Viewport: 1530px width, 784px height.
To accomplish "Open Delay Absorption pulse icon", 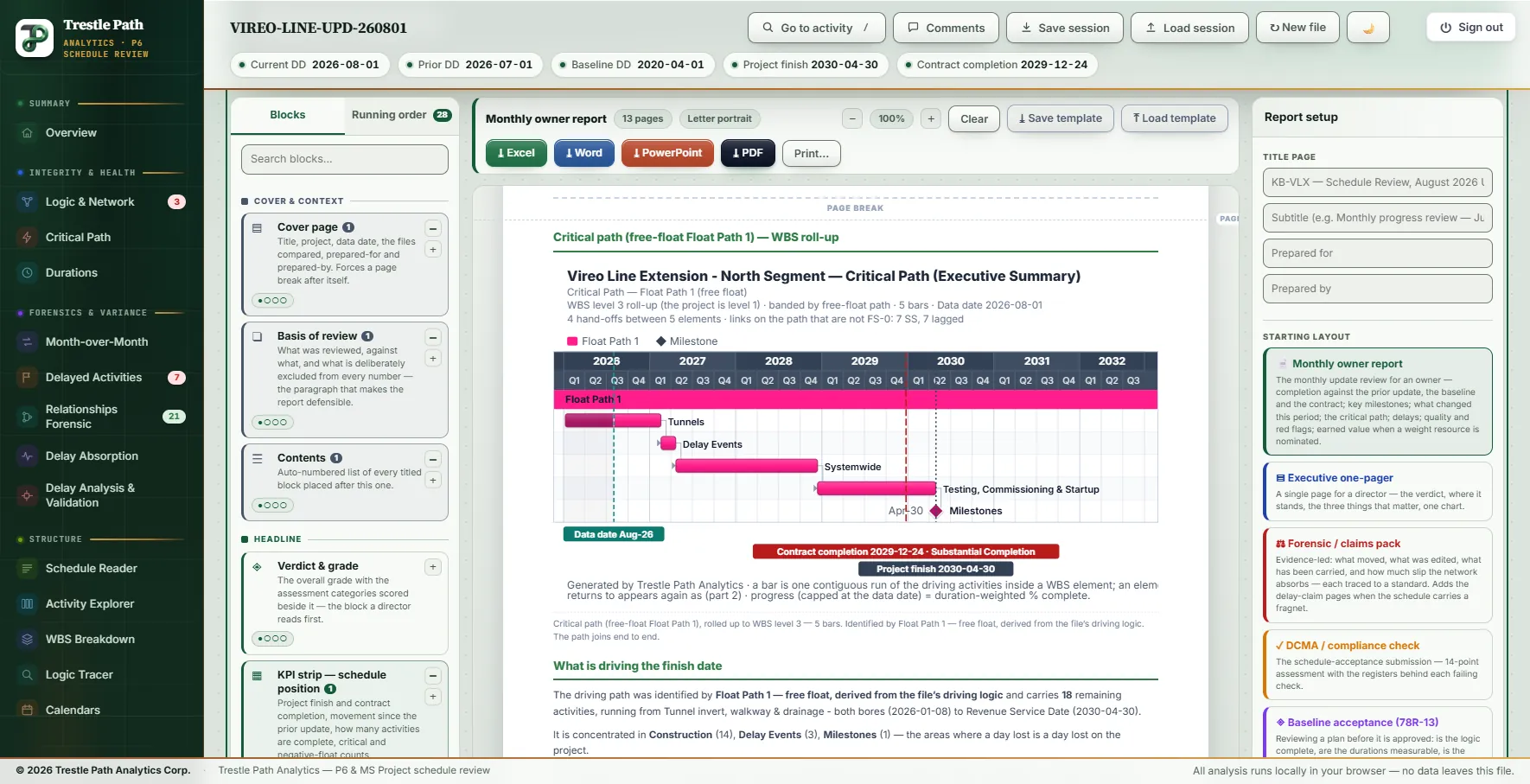I will pos(27,456).
